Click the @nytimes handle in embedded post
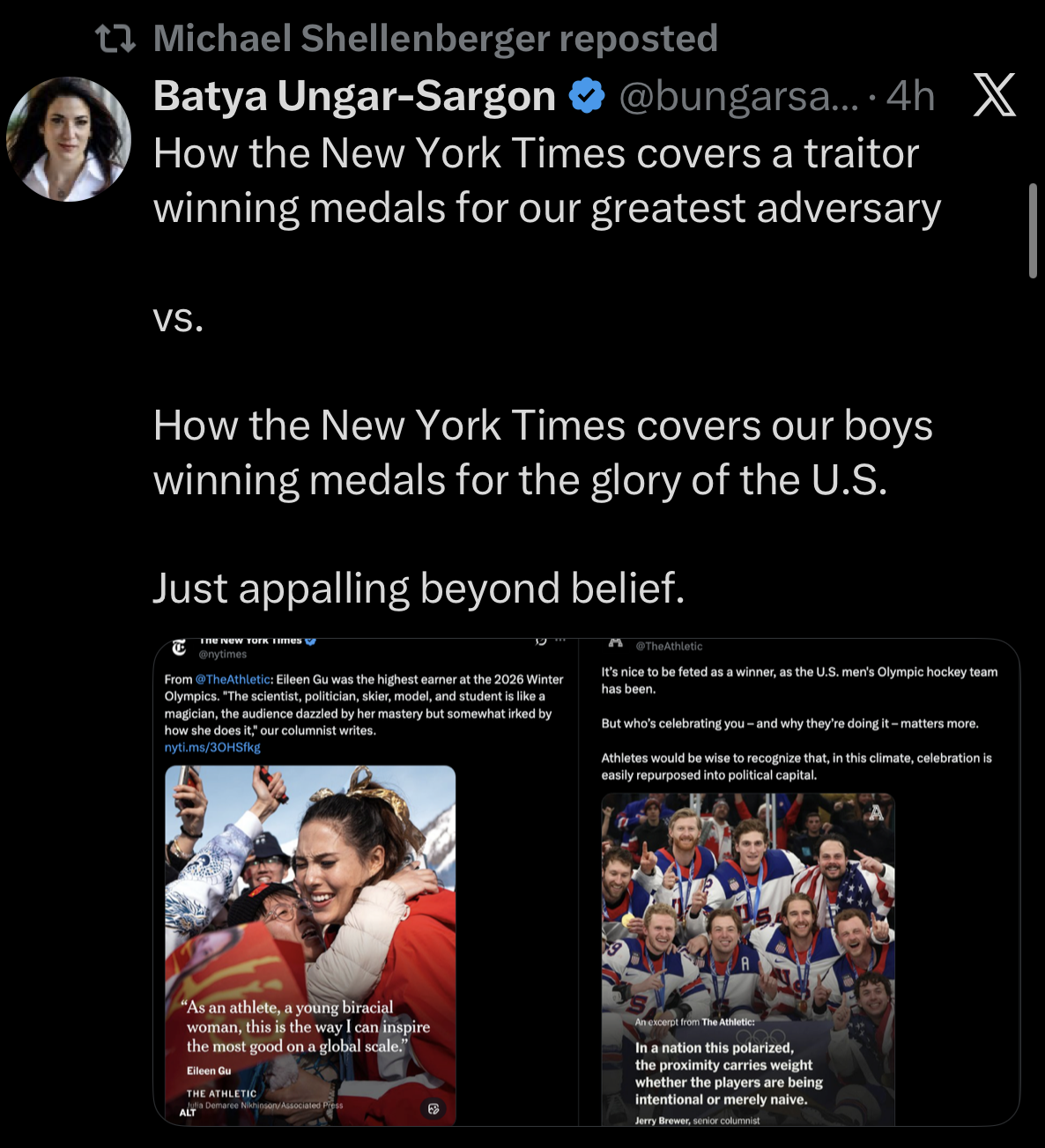 223,655
